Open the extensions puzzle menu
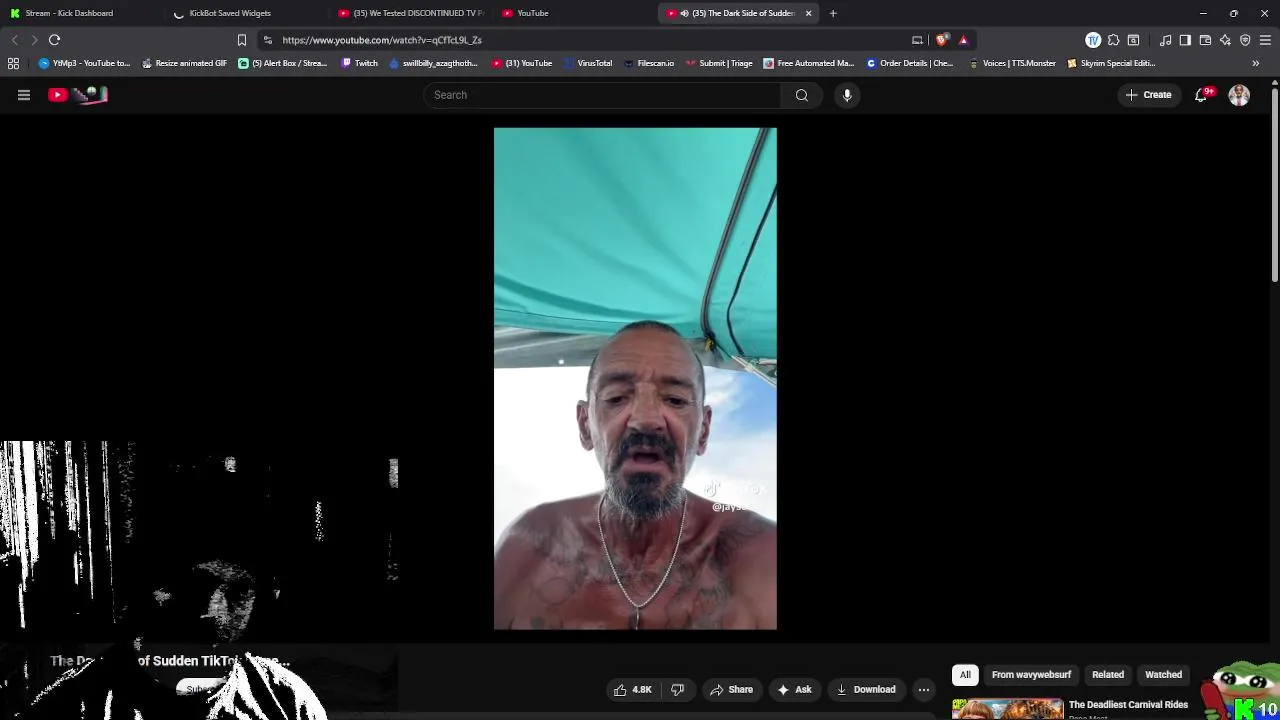 click(1113, 40)
